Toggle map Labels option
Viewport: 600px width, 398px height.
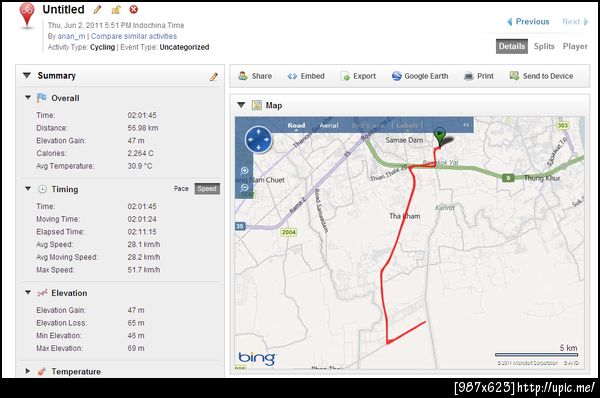tap(407, 125)
